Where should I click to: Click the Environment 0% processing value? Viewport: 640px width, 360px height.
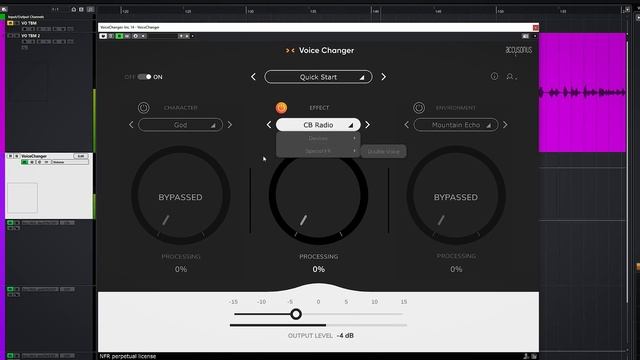point(456,269)
